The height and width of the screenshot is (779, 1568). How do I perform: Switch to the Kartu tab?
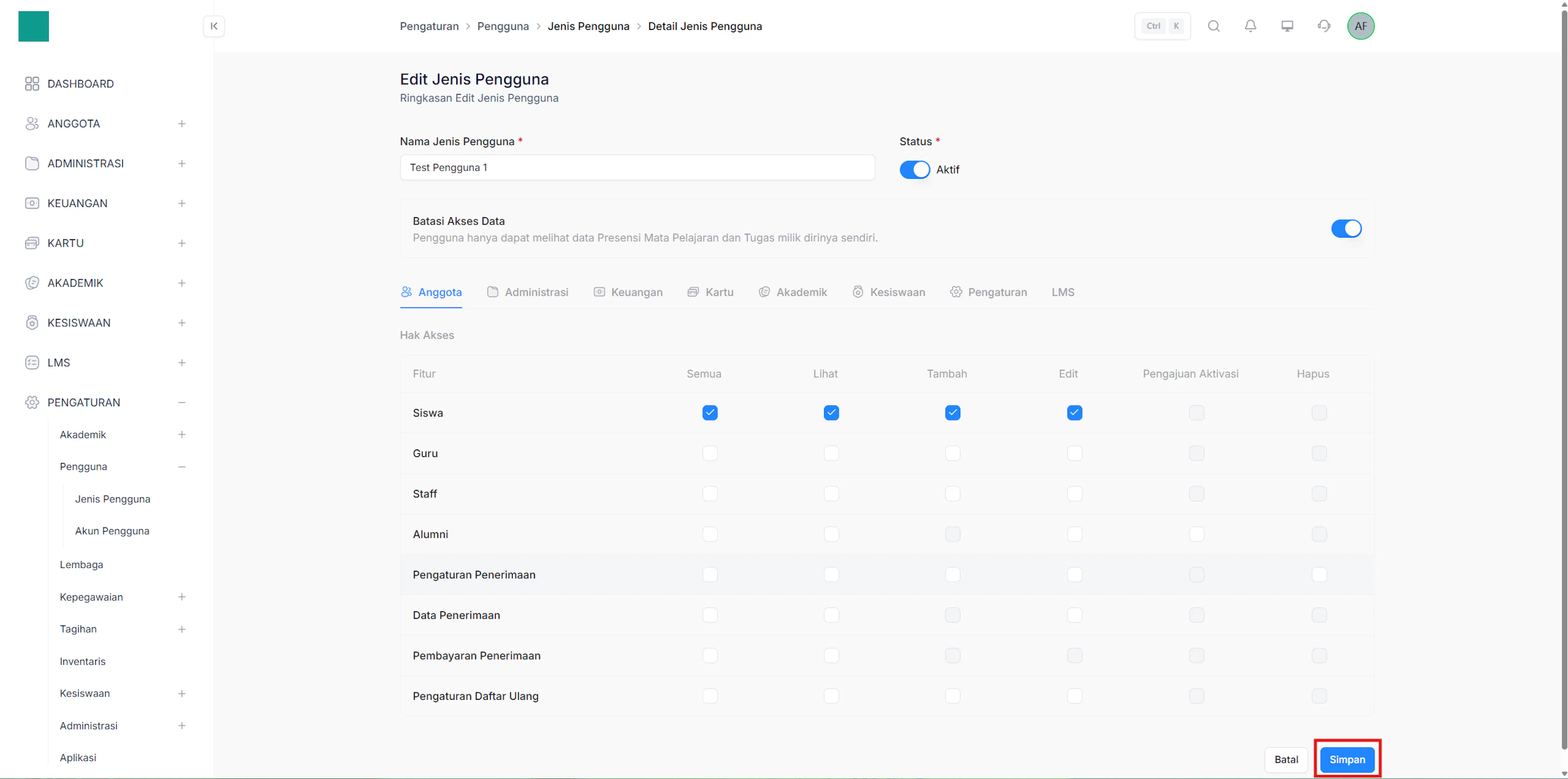(x=710, y=292)
